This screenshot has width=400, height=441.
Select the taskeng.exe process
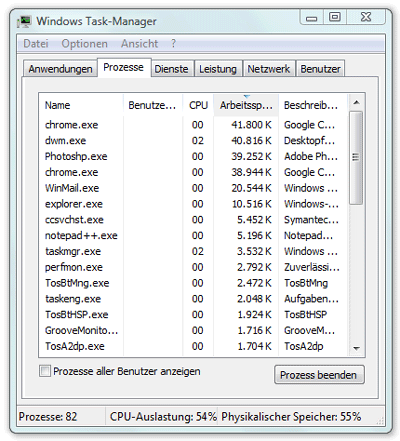pyautogui.click(x=193, y=299)
